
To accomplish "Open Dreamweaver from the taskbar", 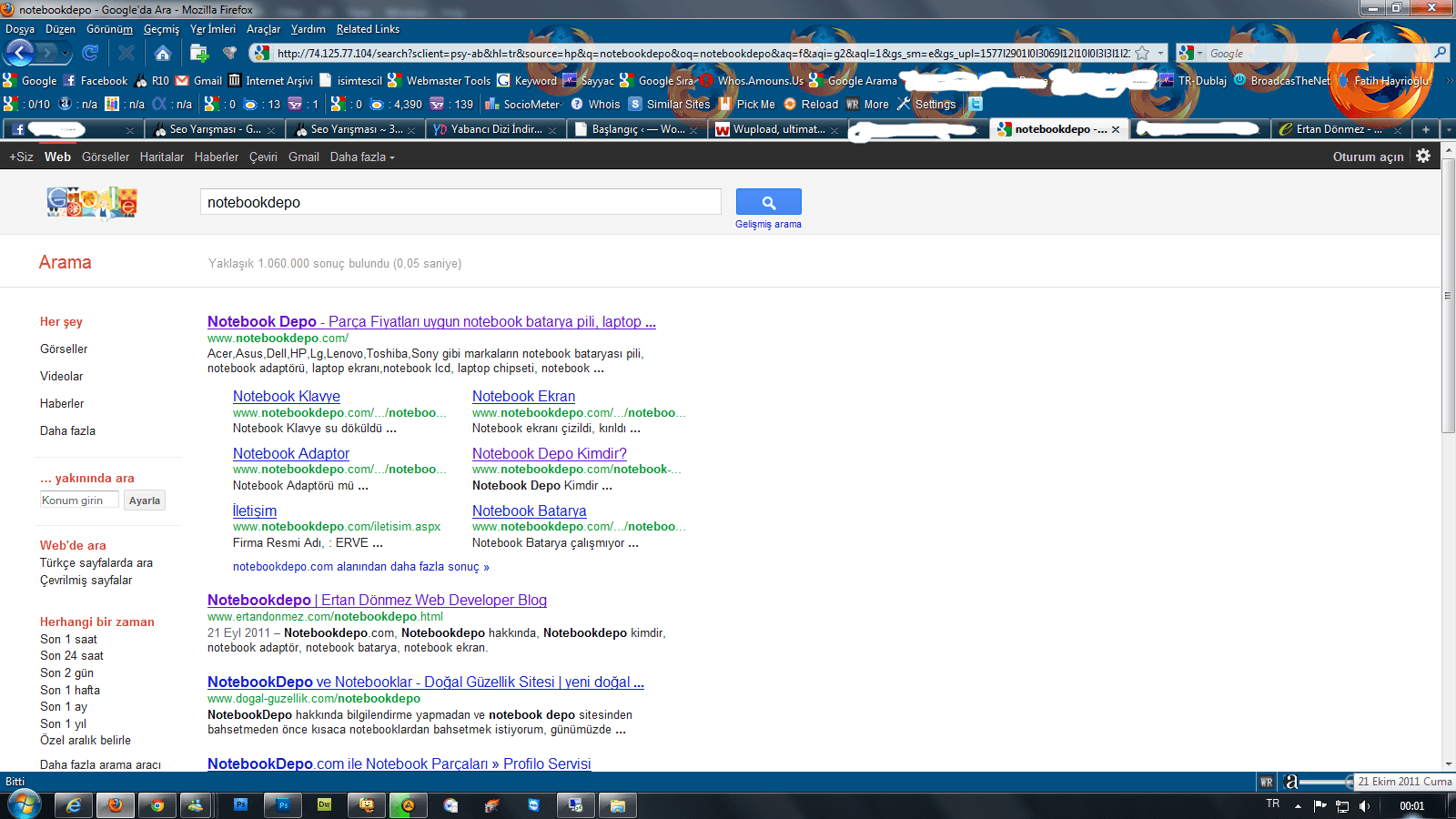I will 325,805.
